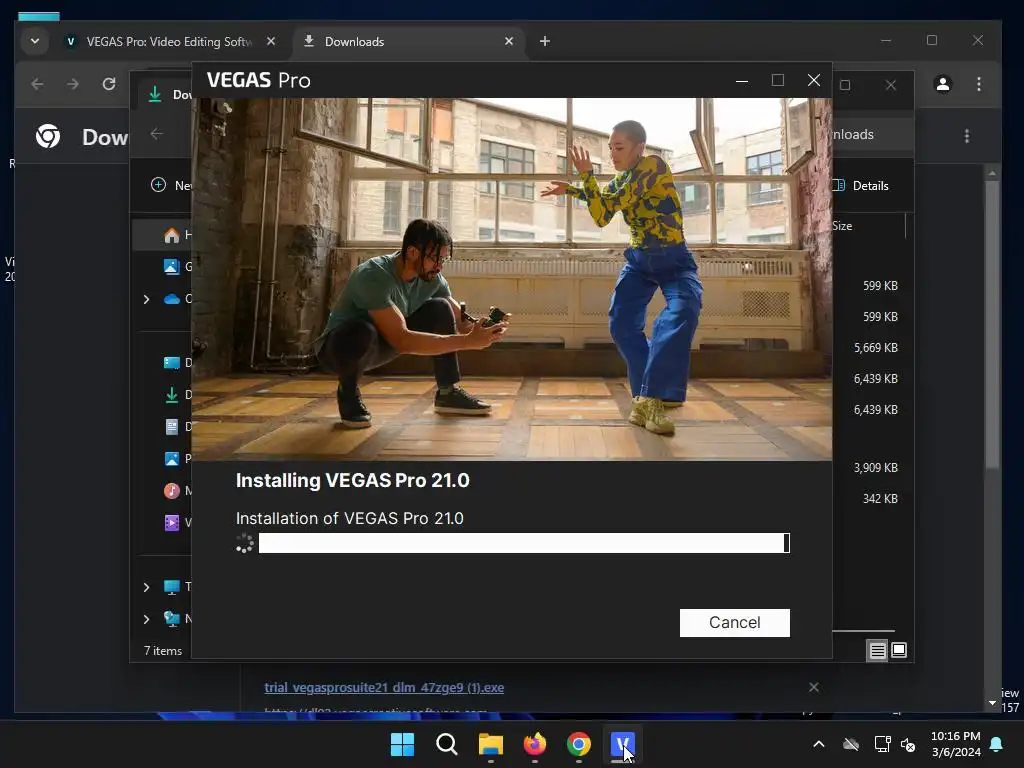The image size is (1024, 768).
Task: Open Music folder in File Explorer sidebar
Action: [172, 490]
